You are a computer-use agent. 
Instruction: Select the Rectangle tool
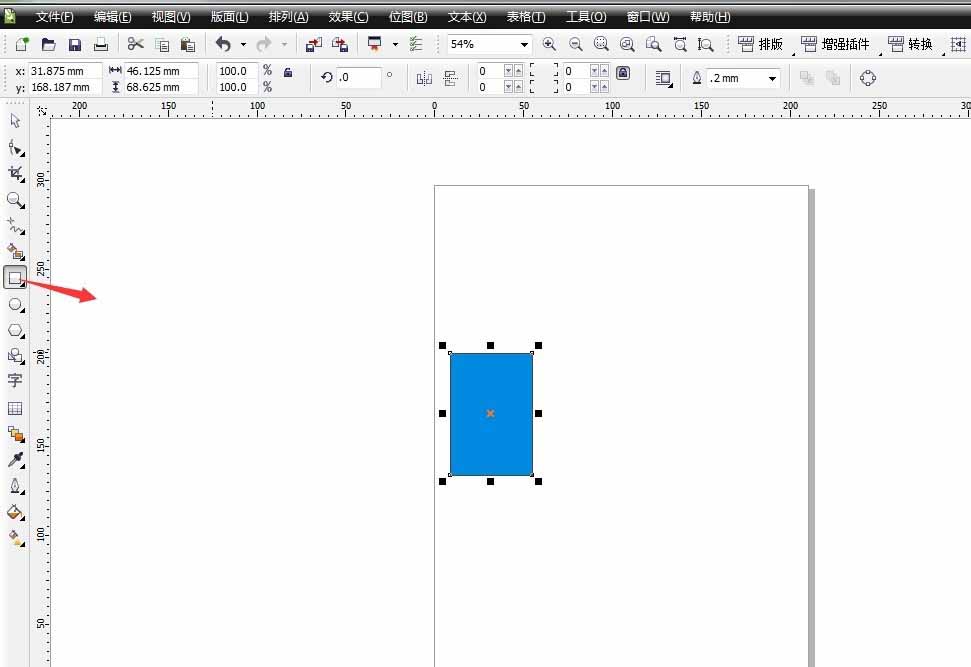coord(15,278)
